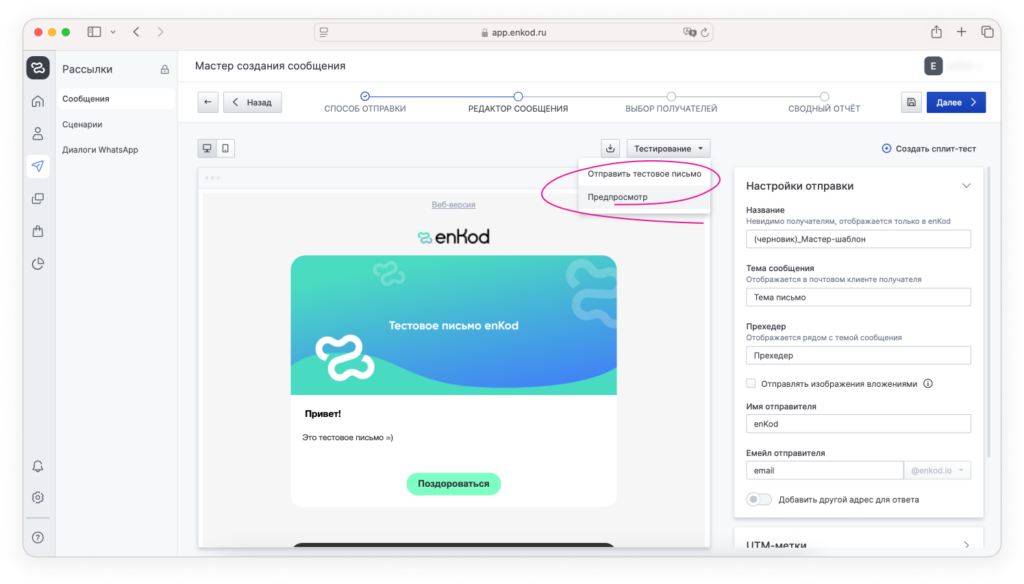
Task: Choose Отправить тестовое письмо menu item
Action: [644, 174]
